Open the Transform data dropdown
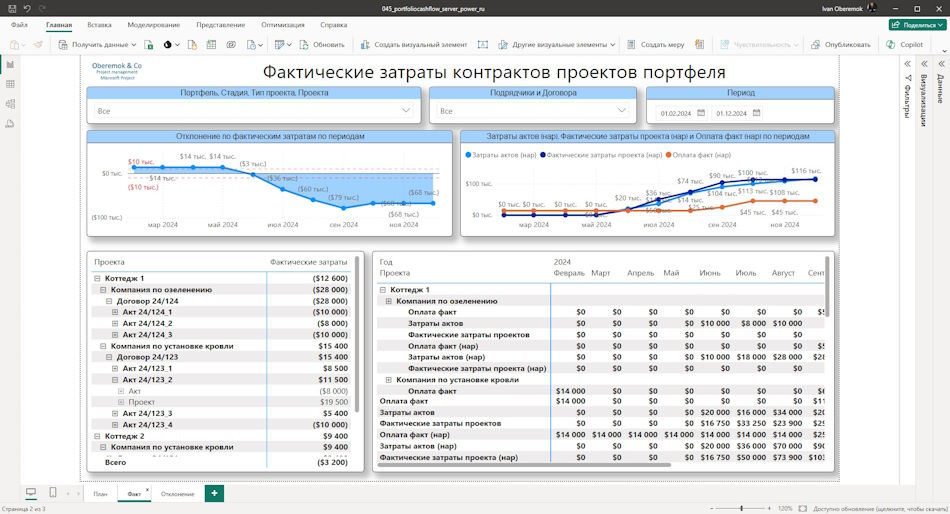 pos(282,45)
